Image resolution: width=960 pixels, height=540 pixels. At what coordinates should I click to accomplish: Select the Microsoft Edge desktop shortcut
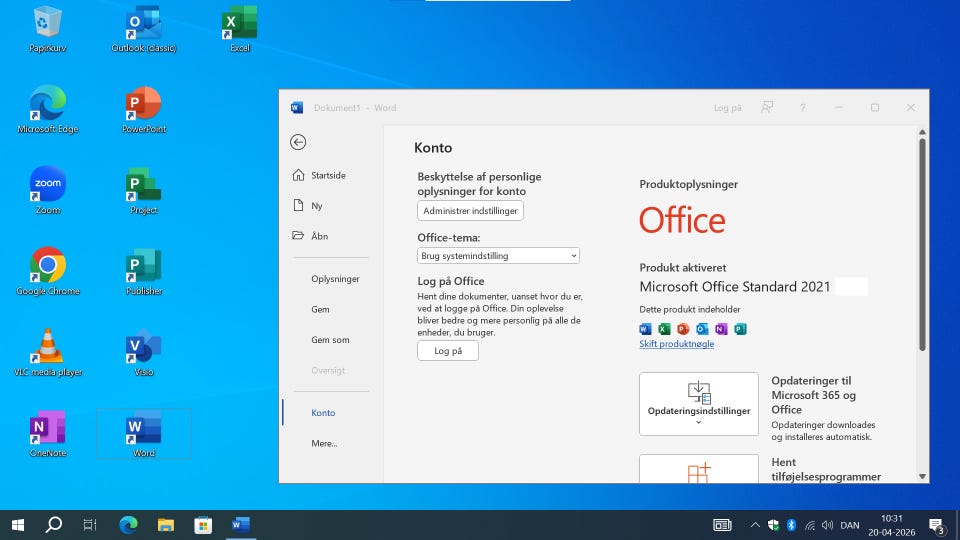(48, 110)
